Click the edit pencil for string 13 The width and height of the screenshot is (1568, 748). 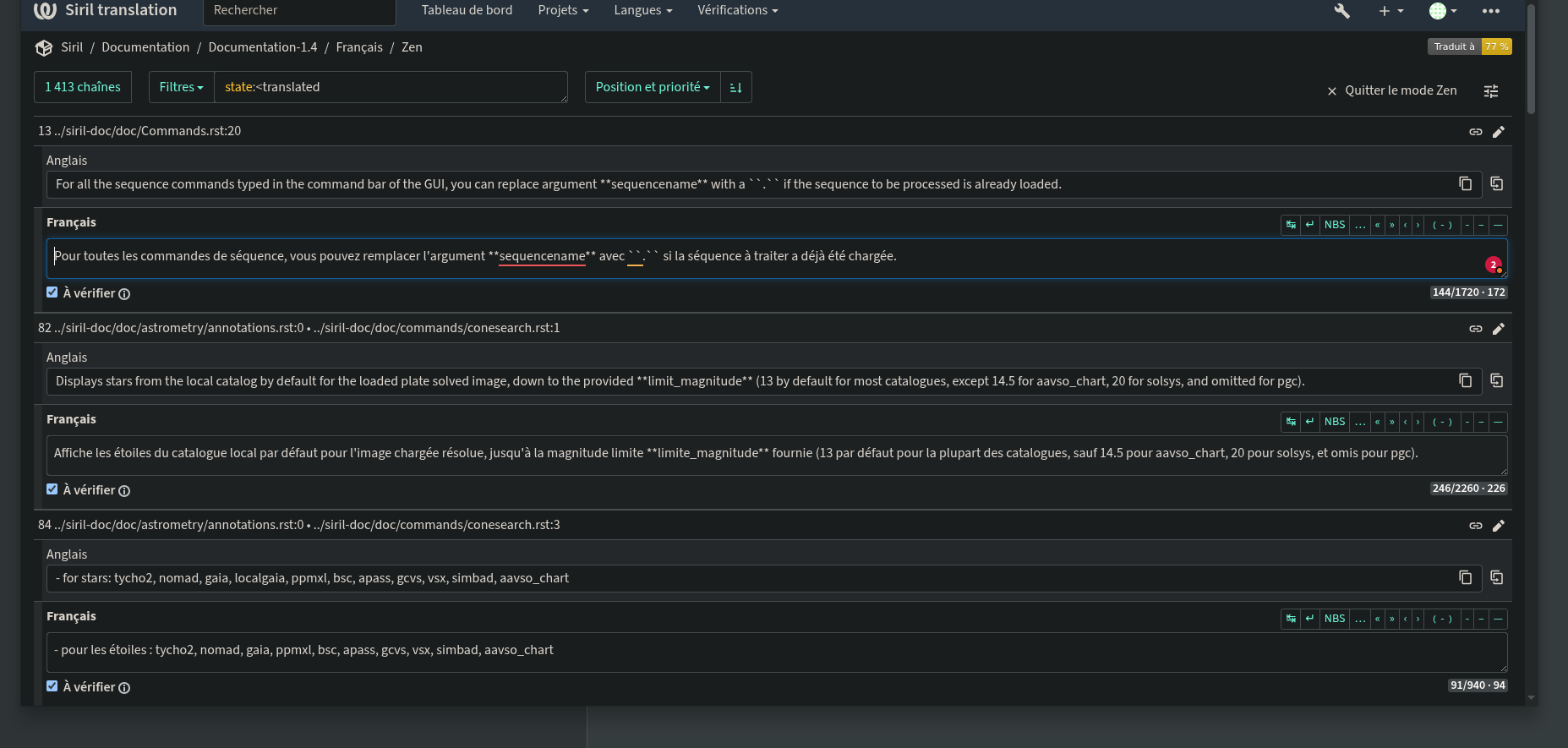pos(1498,132)
